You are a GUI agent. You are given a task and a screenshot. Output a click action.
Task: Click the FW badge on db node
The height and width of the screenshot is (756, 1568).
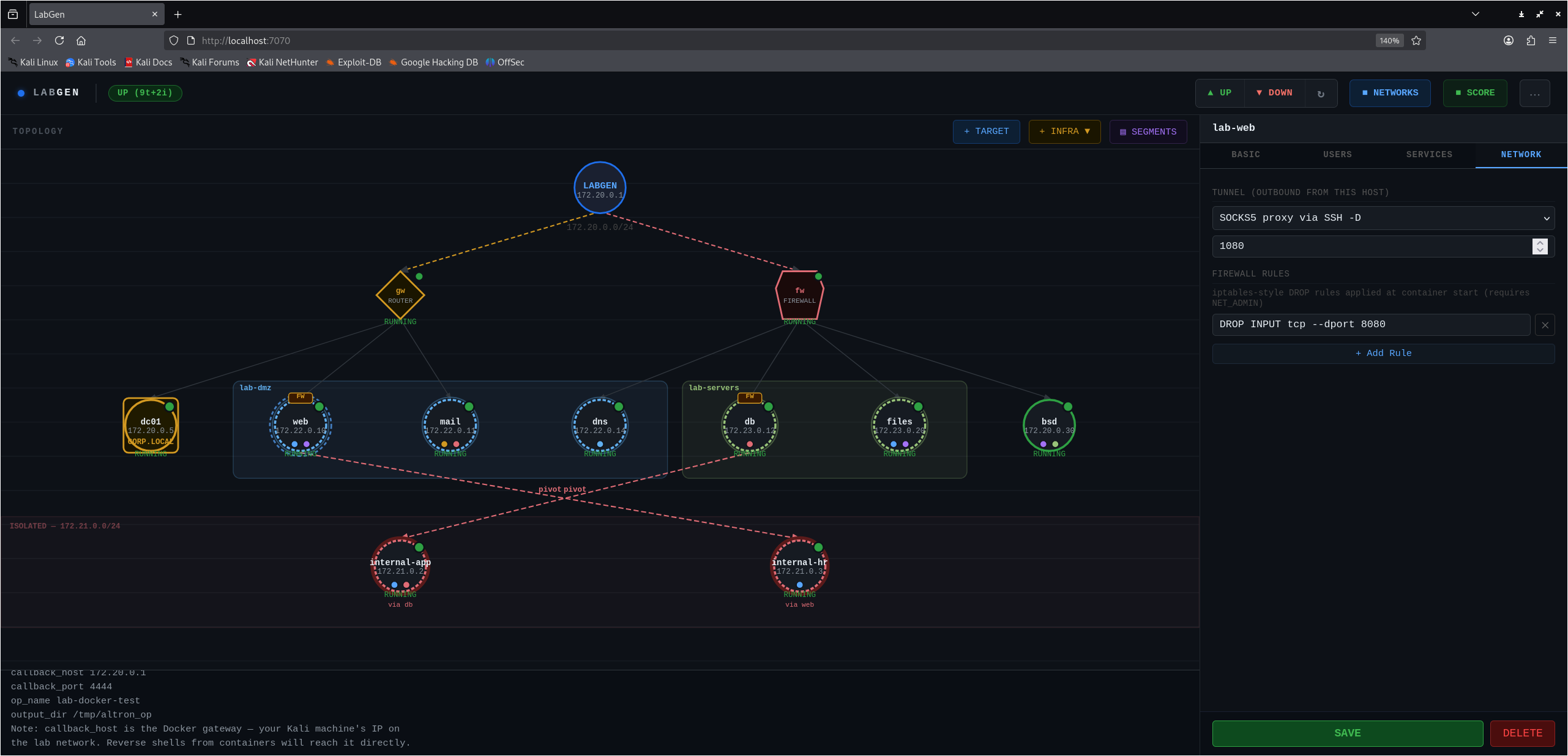(750, 397)
